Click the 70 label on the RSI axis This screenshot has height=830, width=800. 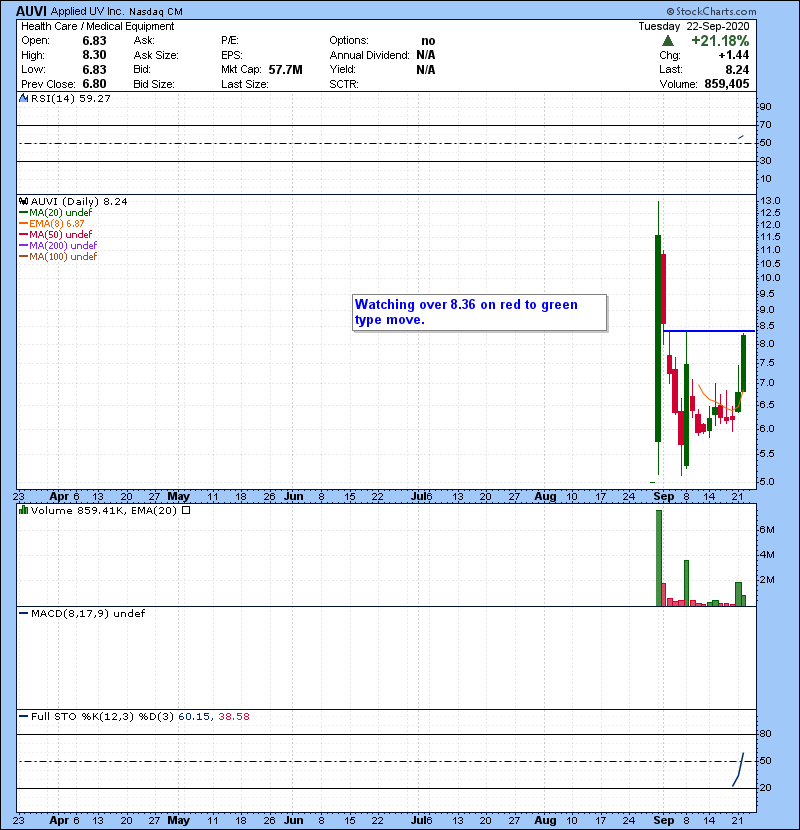coord(766,125)
